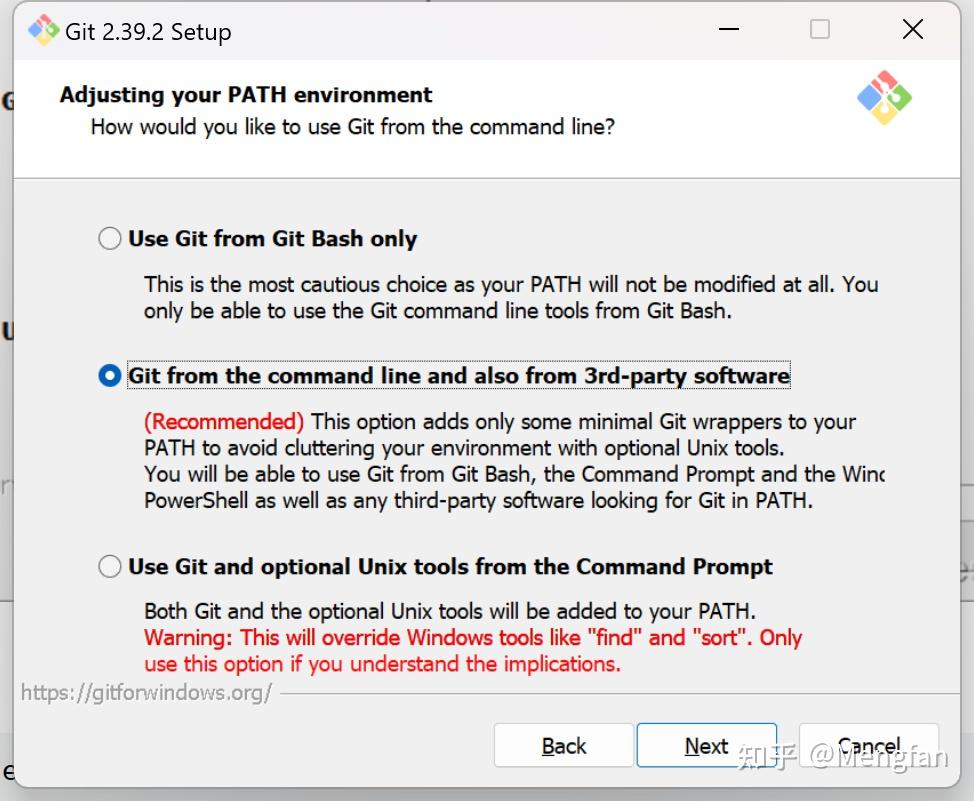Click the Git logo in the title bar
Viewport: 974px width, 801px height.
tap(44, 31)
